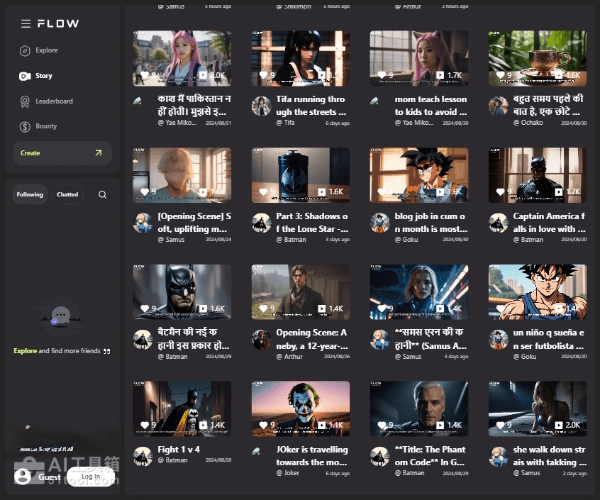Viewport: 600px width, 500px height.
Task: Click the green Explore link to find friends
Action: click(25, 351)
